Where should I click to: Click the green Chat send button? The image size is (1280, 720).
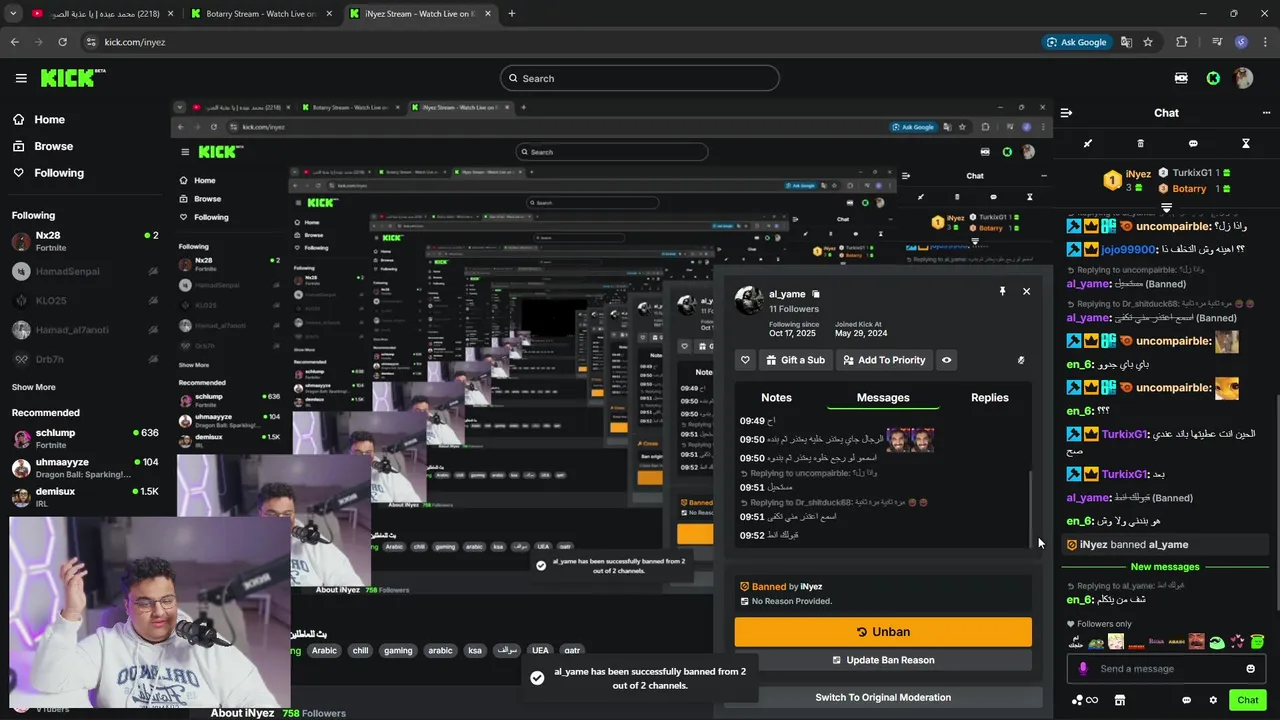(x=1248, y=700)
